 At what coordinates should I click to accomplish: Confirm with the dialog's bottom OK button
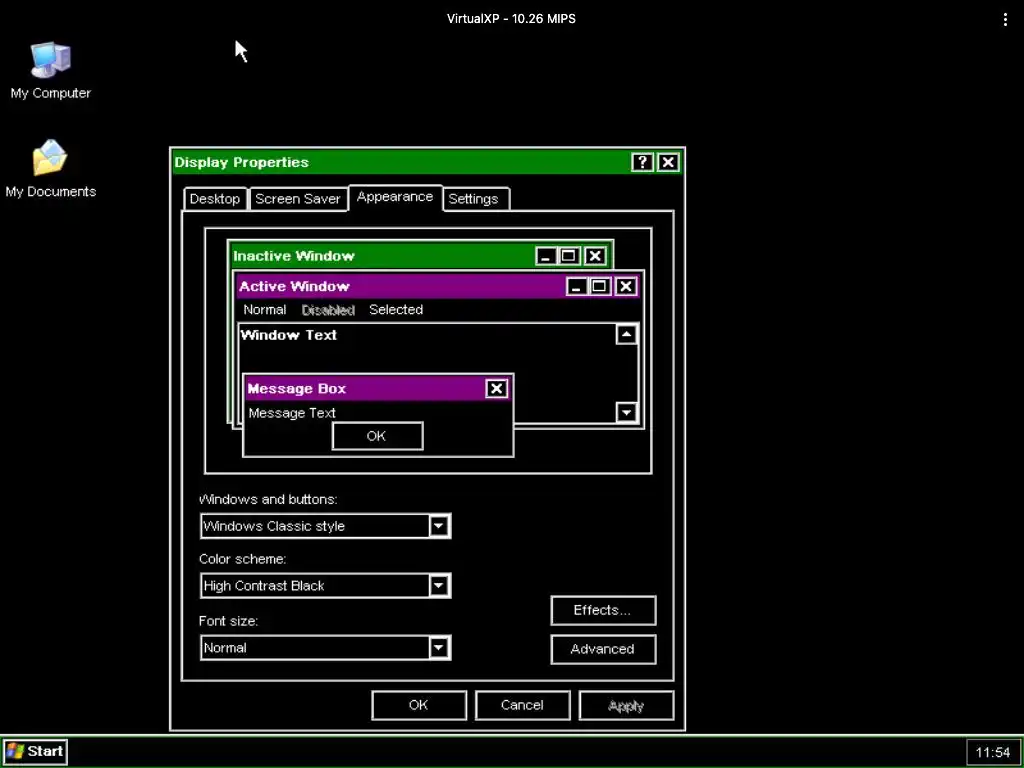point(419,705)
